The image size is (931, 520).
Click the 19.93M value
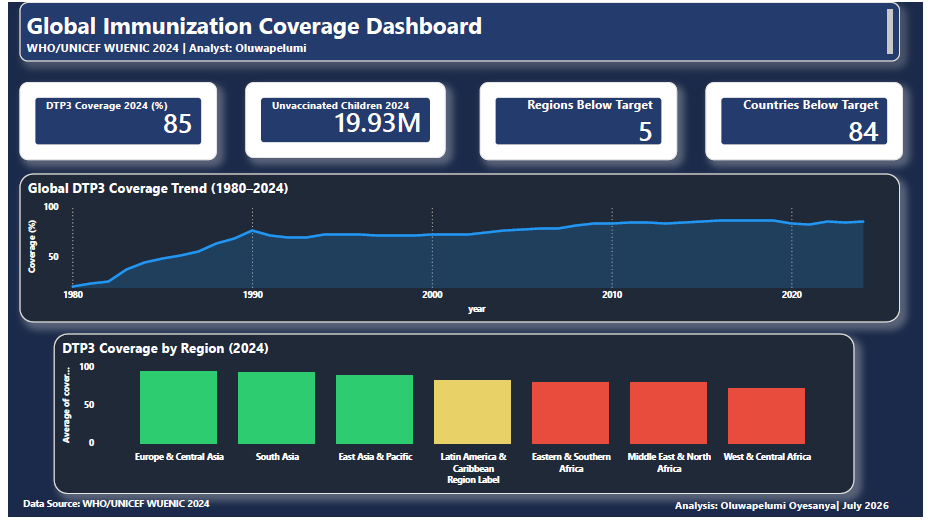377,123
